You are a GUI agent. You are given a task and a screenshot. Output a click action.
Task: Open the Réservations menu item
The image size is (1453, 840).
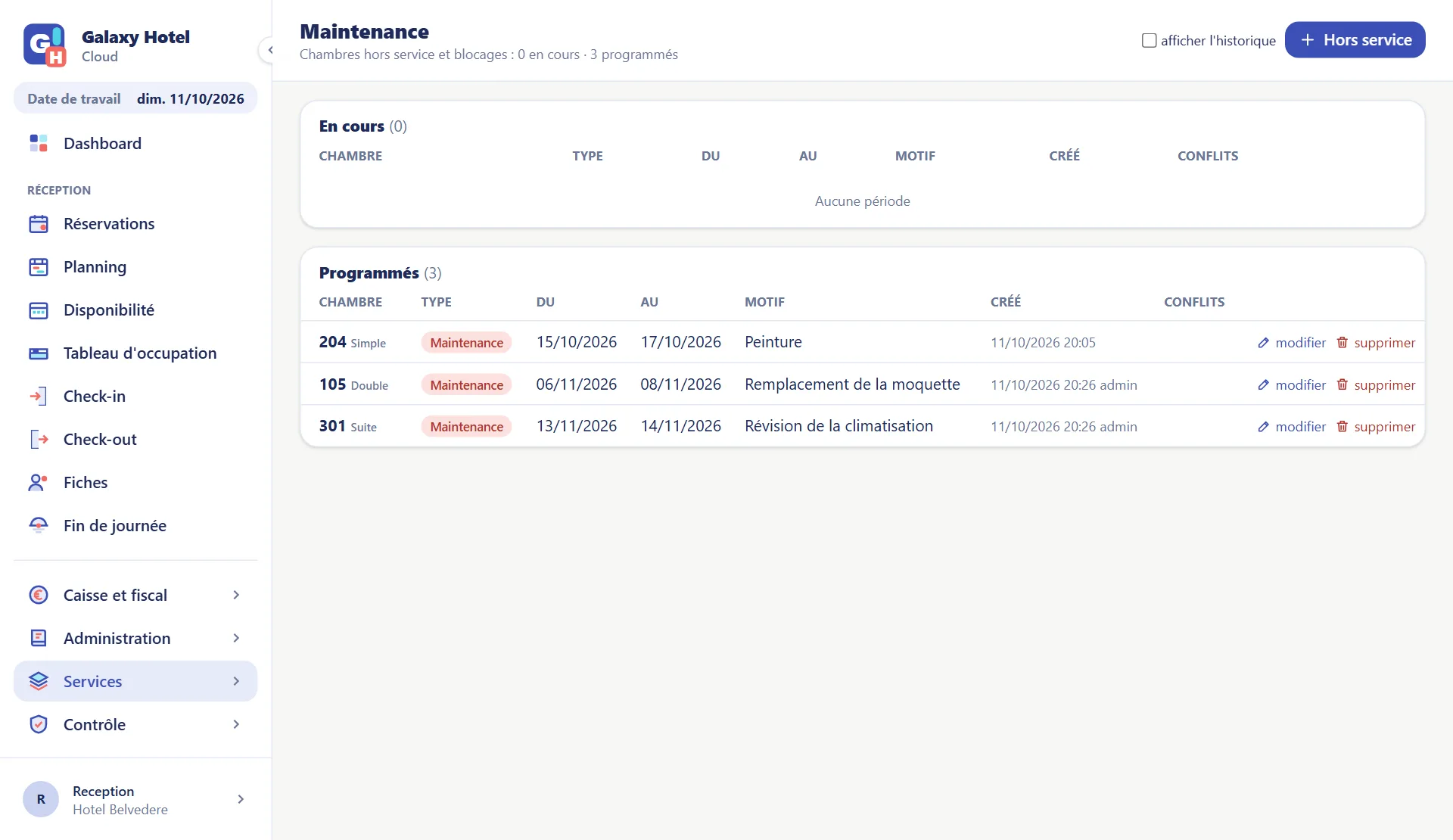135,224
